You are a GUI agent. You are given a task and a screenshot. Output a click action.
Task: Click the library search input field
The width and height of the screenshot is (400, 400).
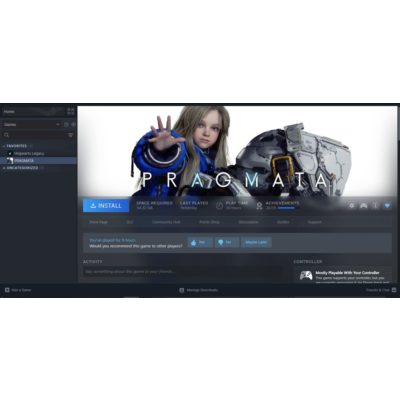tap(38, 135)
